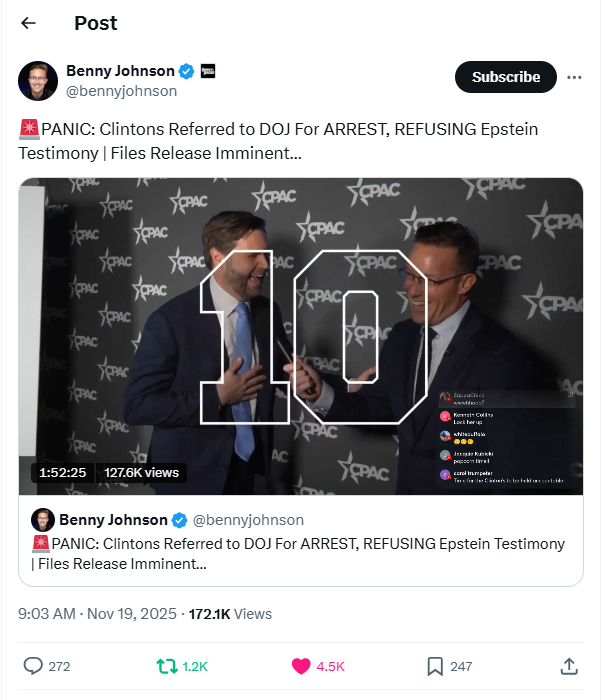Share the post using the share icon
The image size is (606, 700).
568,666
